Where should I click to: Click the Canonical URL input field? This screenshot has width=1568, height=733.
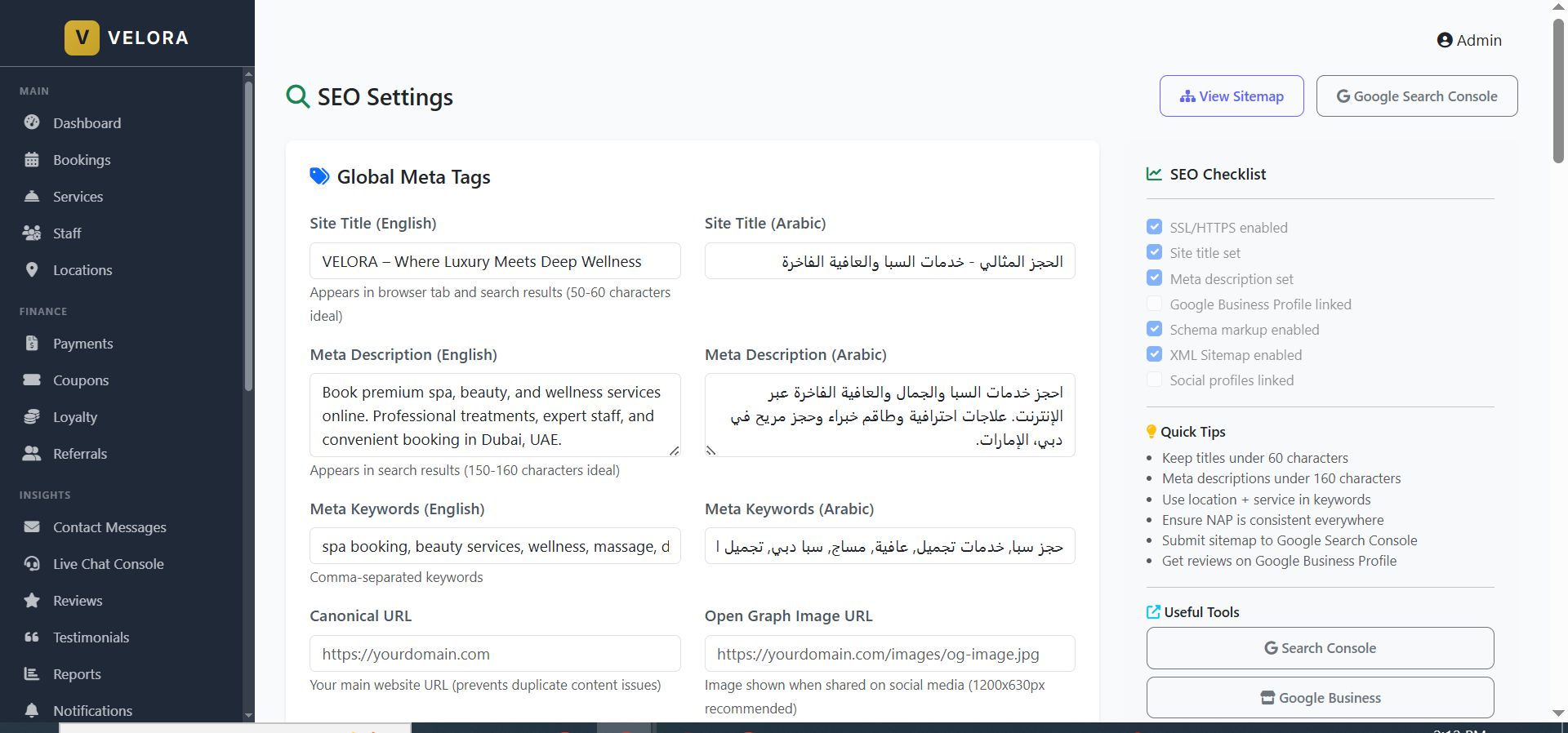coord(495,654)
